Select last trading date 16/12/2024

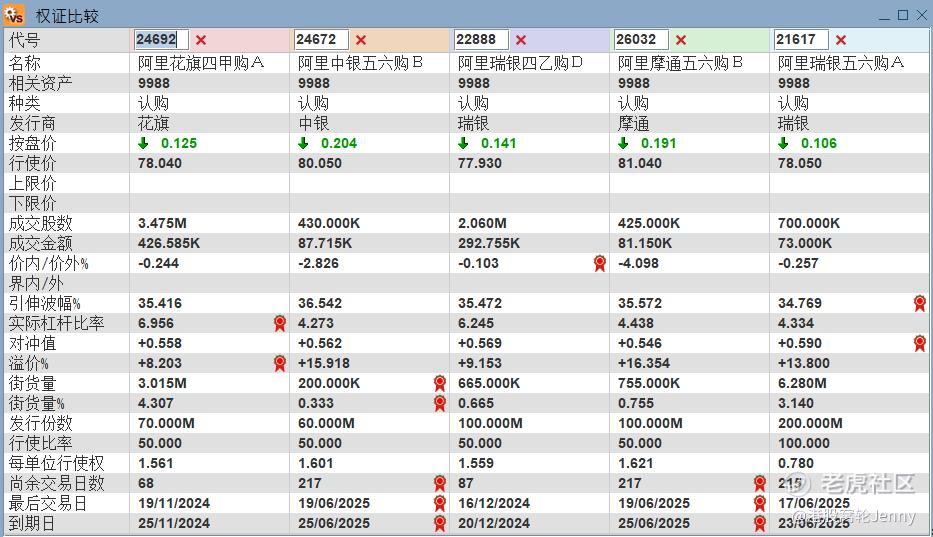click(x=494, y=504)
